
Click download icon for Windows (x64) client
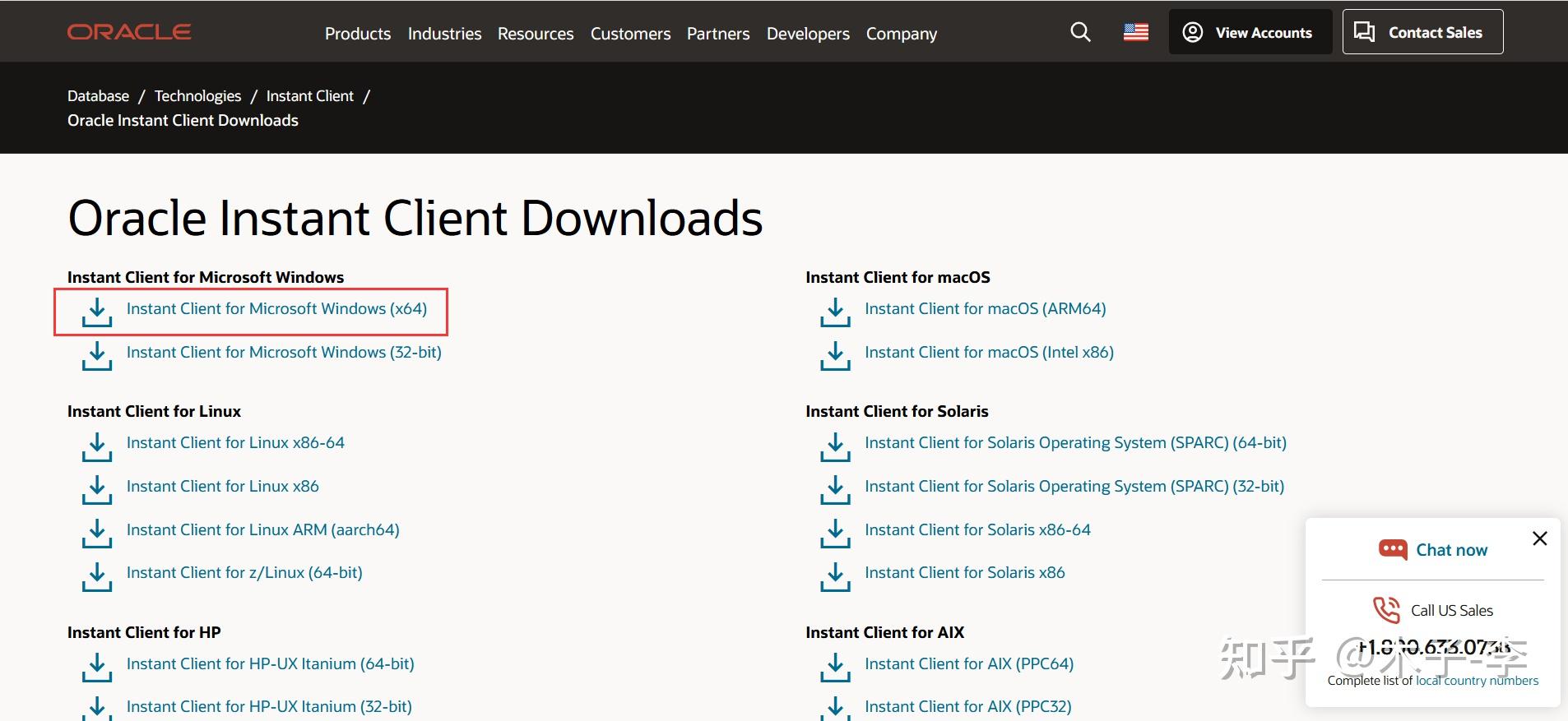pos(97,312)
